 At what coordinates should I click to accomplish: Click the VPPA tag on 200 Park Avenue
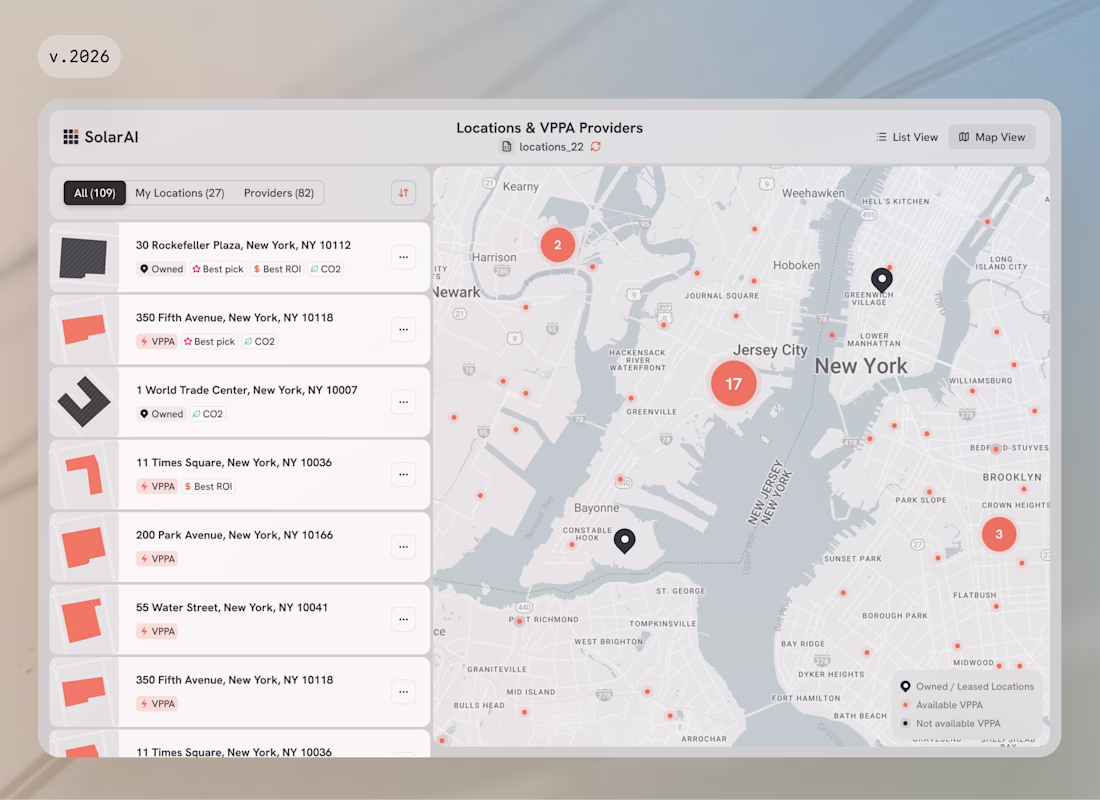coord(157,559)
